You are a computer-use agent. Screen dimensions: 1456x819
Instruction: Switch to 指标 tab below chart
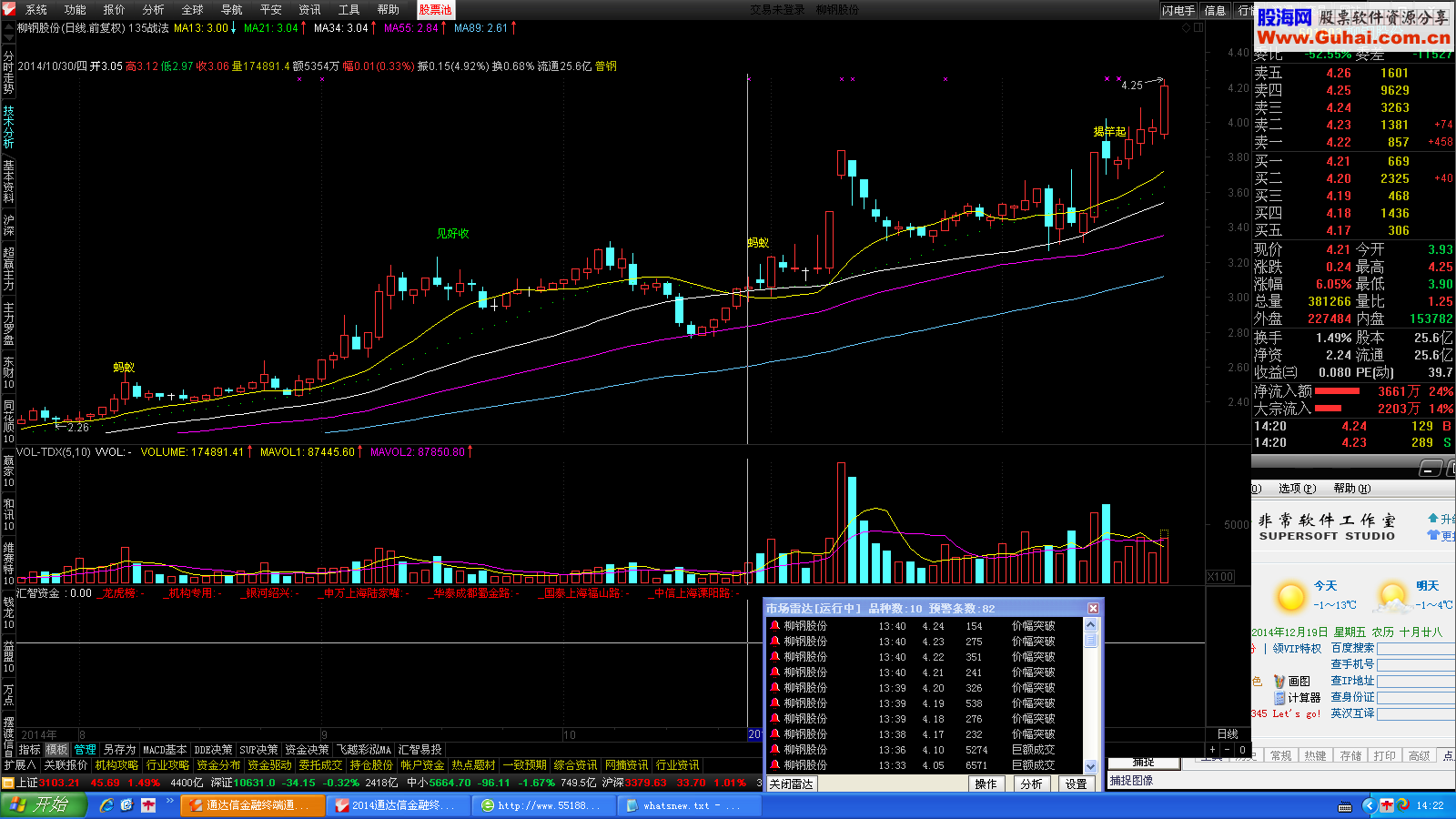tap(30, 750)
